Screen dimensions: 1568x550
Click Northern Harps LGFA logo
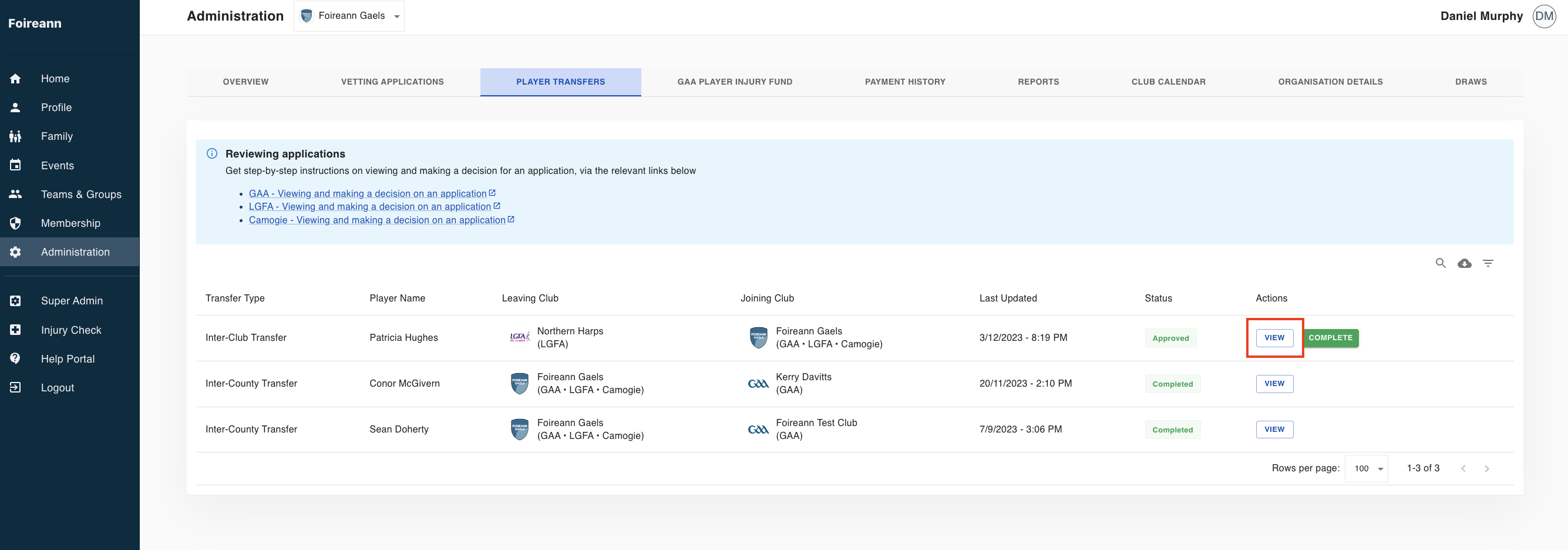(519, 337)
